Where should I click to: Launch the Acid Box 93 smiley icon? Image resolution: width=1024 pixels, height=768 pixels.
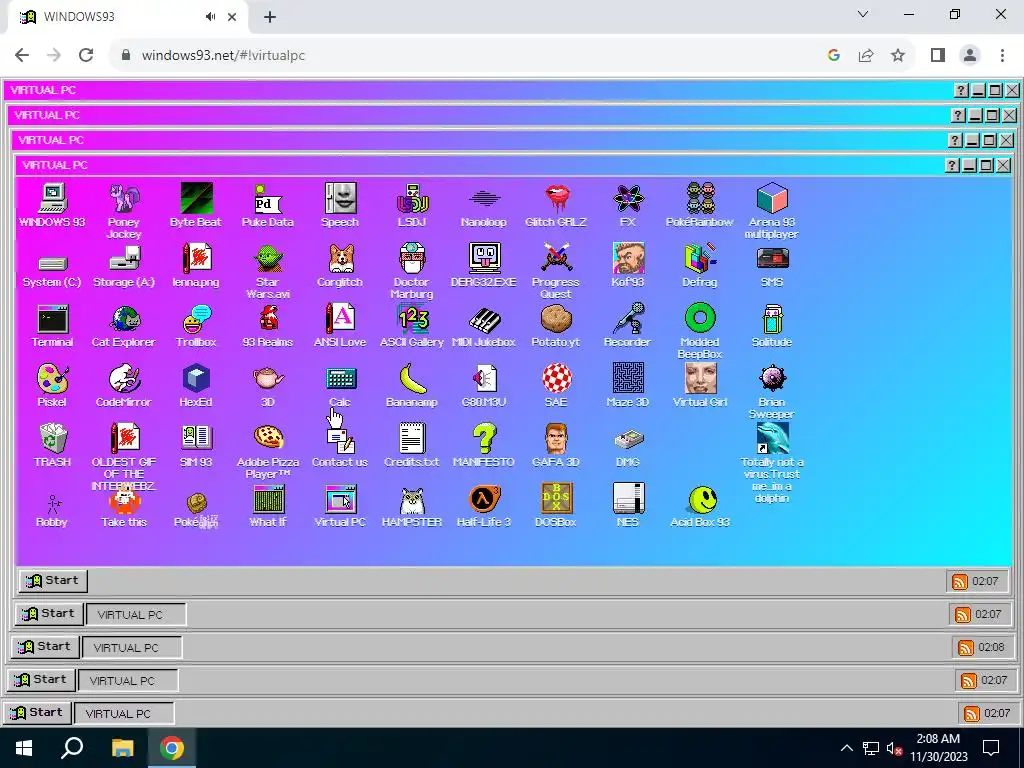point(700,505)
